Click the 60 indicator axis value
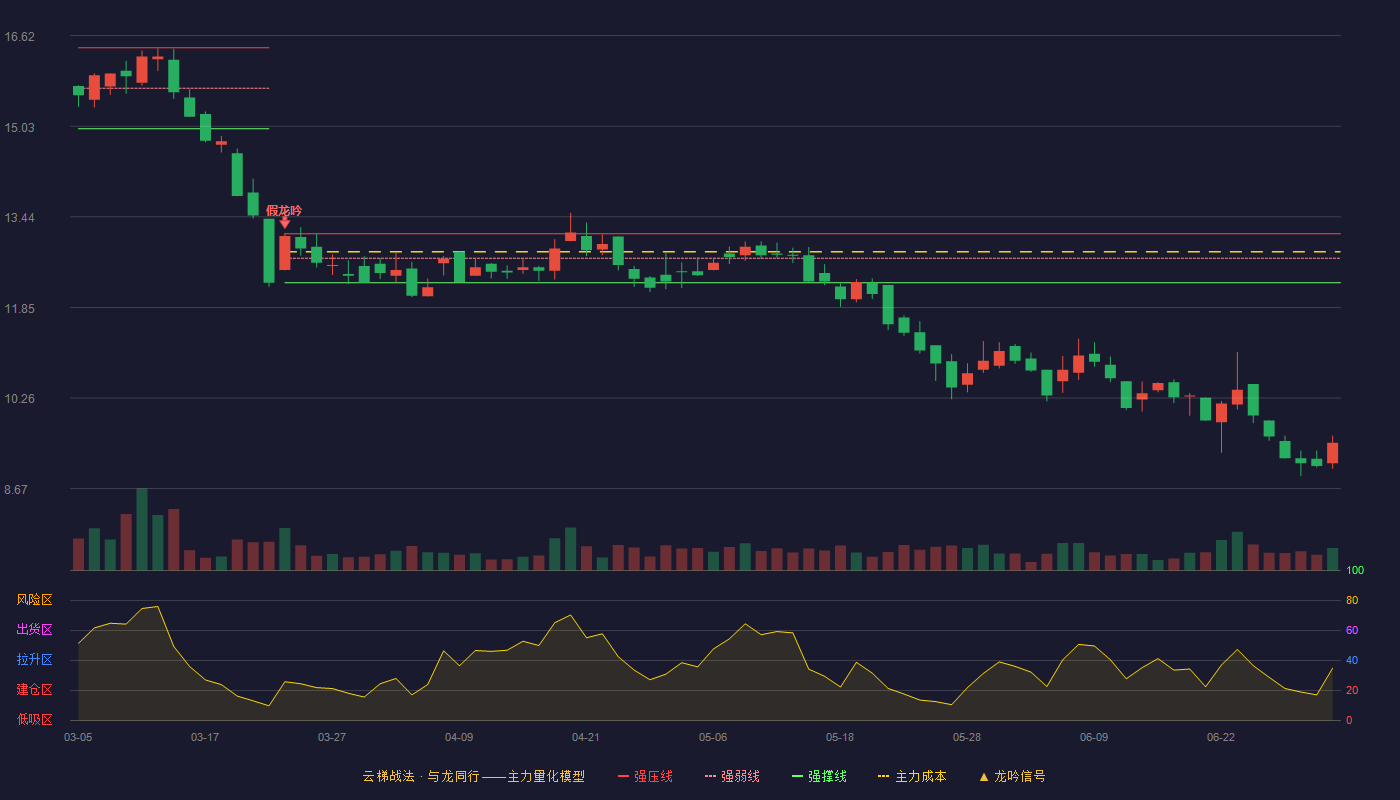 click(x=1352, y=630)
